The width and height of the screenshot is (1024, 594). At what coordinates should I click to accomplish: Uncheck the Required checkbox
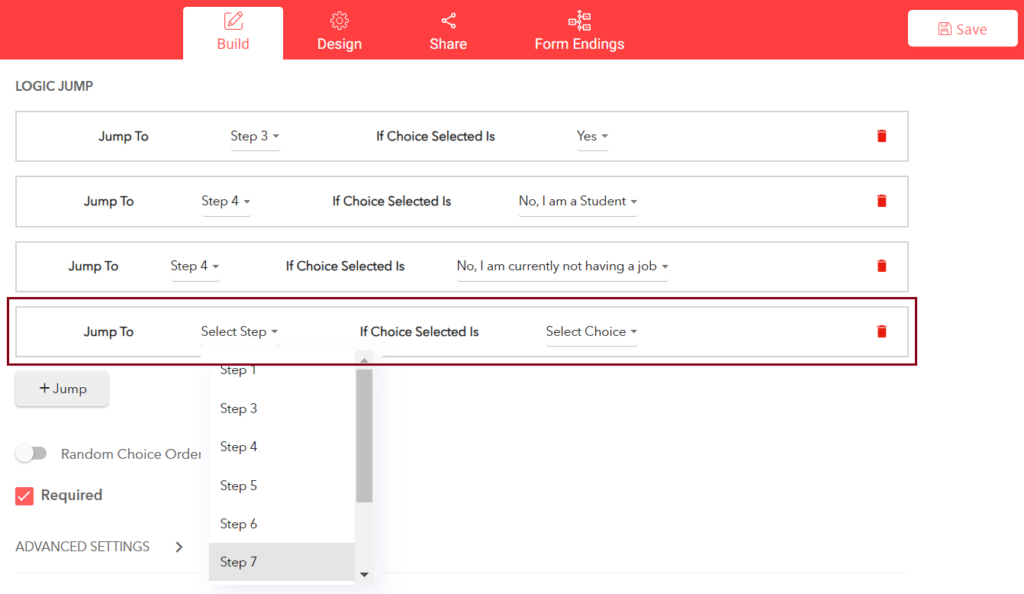(25, 495)
